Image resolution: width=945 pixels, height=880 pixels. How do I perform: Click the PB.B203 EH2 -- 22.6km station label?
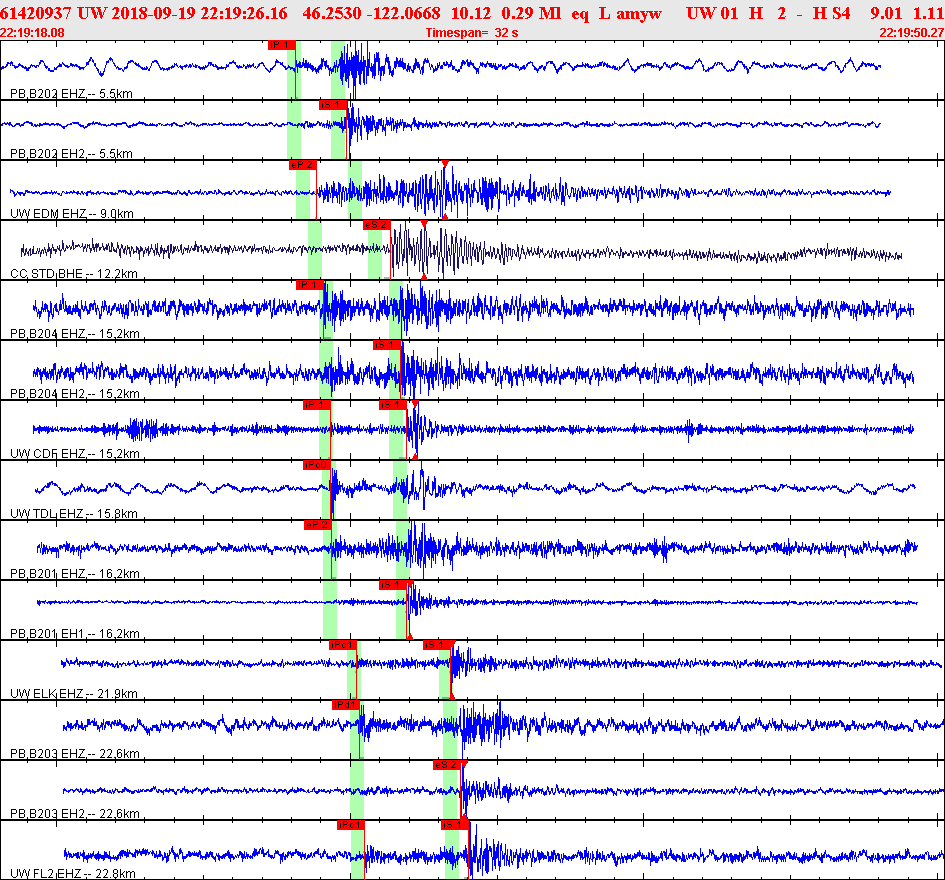point(75,813)
